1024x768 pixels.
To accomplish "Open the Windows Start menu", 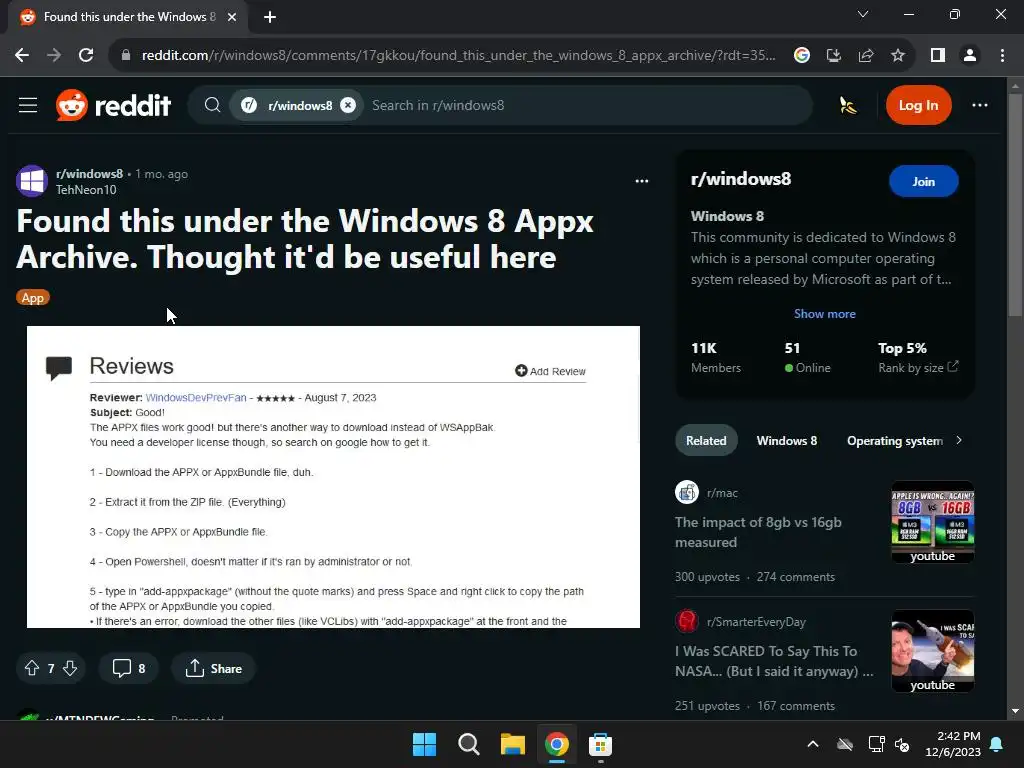I will point(424,744).
